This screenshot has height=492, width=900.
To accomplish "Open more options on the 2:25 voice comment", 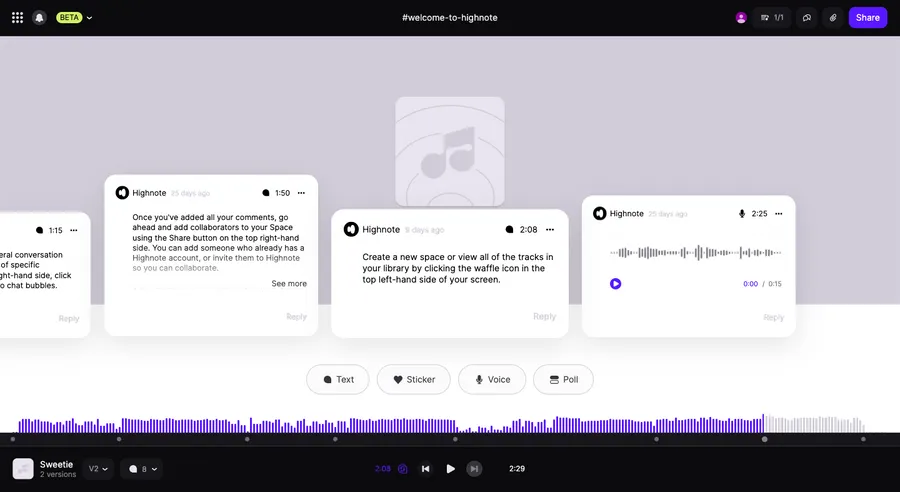I will (x=778, y=214).
